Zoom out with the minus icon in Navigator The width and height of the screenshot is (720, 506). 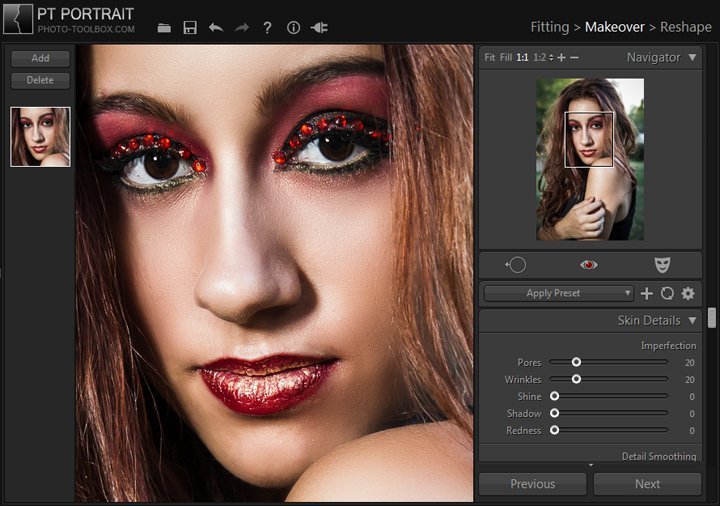pos(574,57)
